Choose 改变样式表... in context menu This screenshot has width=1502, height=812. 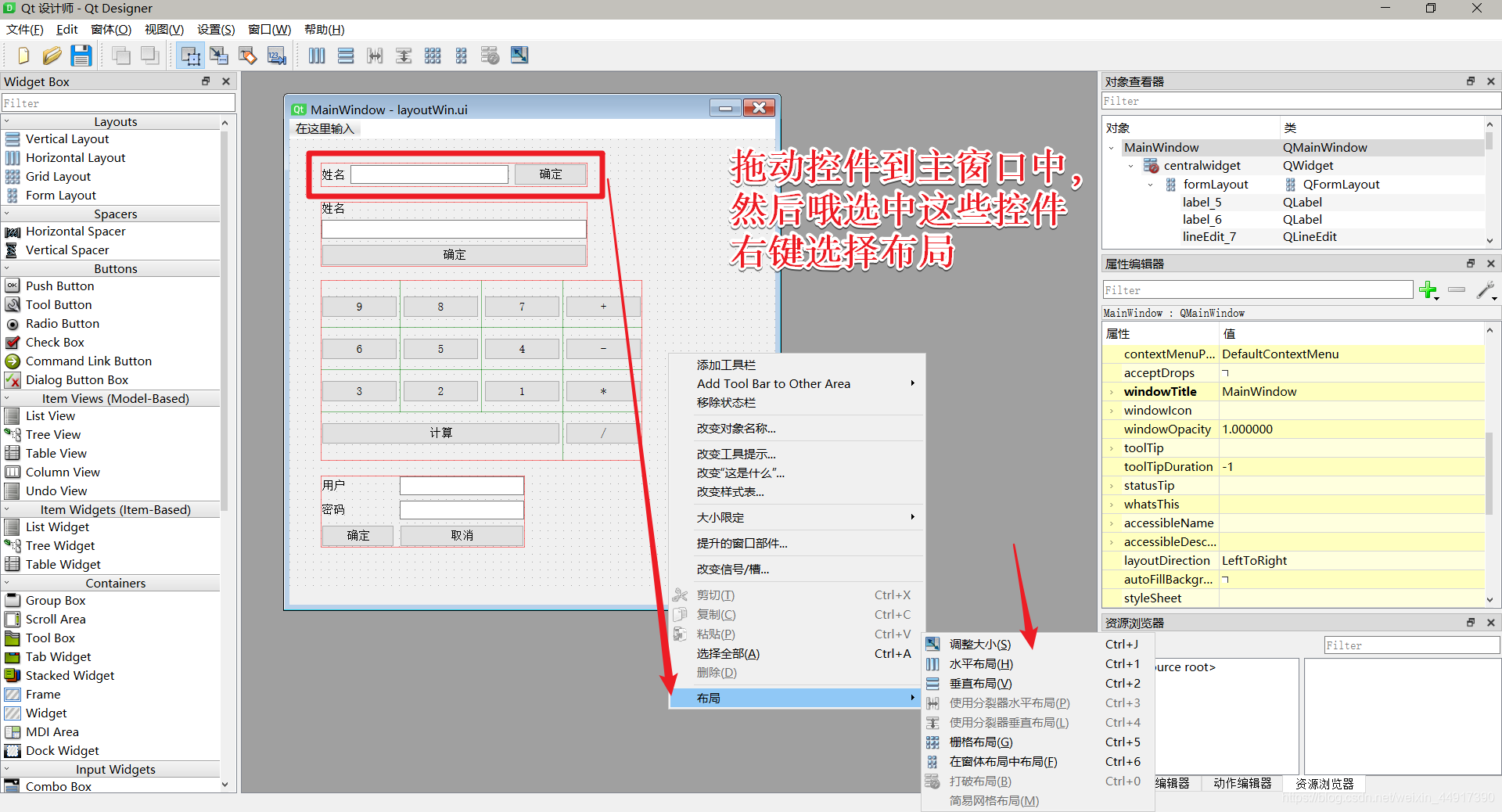(x=797, y=492)
